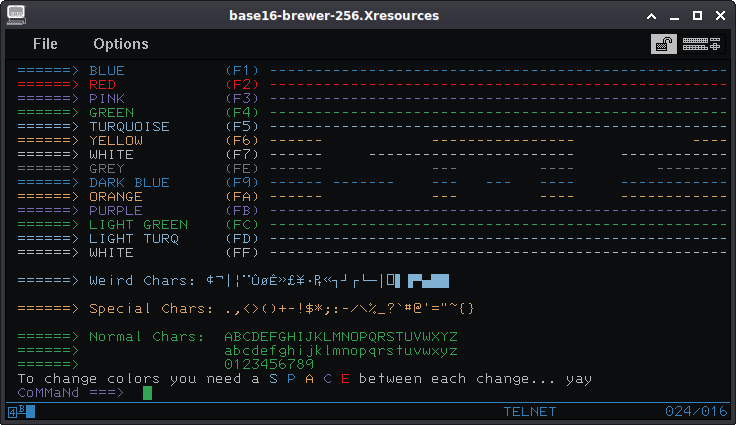Click the terminal window icon in title bar
This screenshot has width=736, height=425.
tap(16, 15)
